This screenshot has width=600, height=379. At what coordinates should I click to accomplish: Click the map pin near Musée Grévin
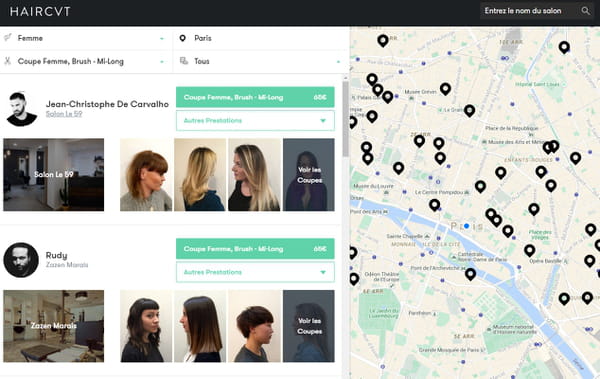coord(445,89)
